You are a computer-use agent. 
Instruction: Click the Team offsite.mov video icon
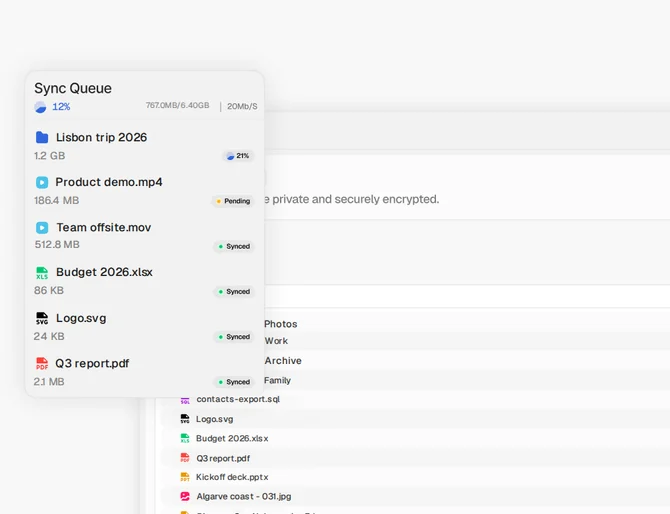pos(42,228)
